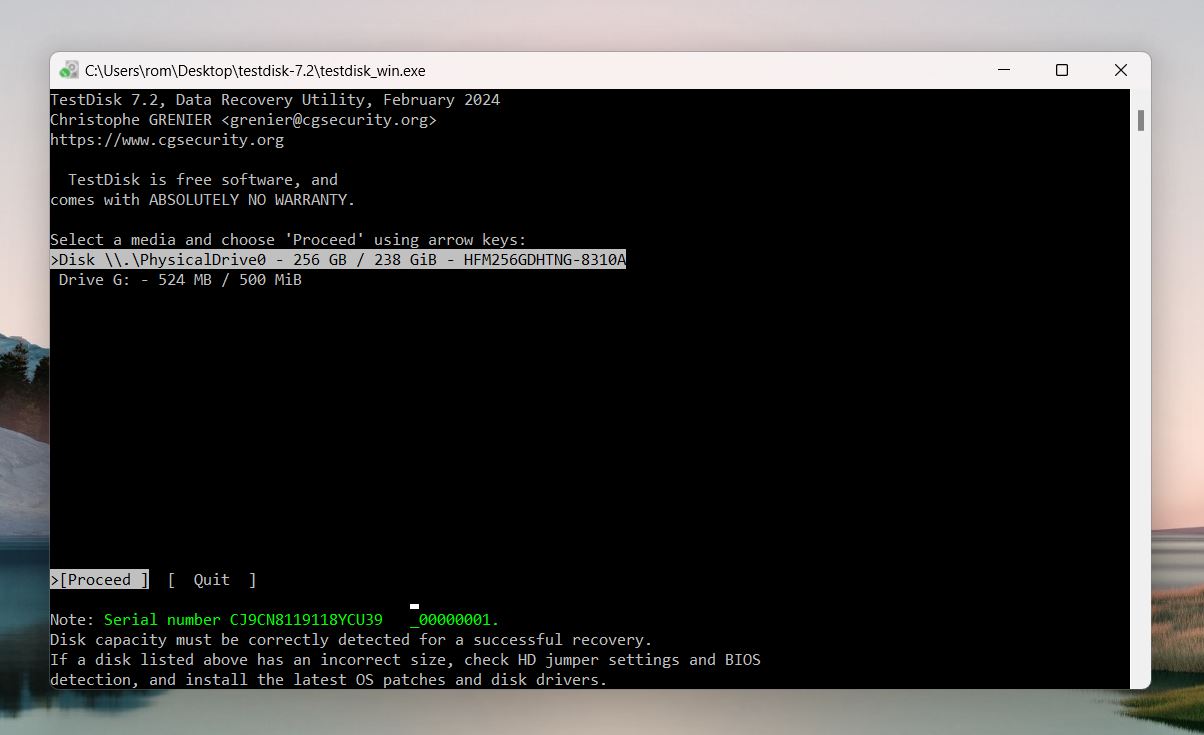1204x735 pixels.
Task: Click the TestDisk app icon in title bar
Action: (69, 70)
